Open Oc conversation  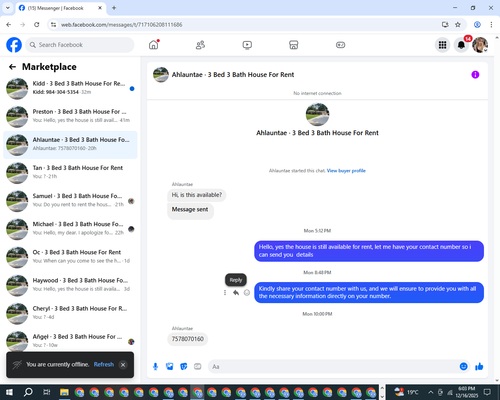(70, 257)
